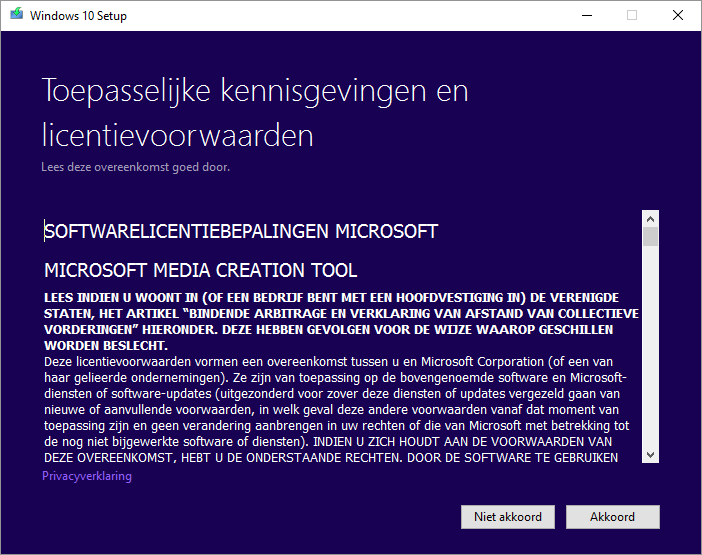702x555 pixels.
Task: Click the Windows 10 Setup title icon
Action: click(17, 14)
